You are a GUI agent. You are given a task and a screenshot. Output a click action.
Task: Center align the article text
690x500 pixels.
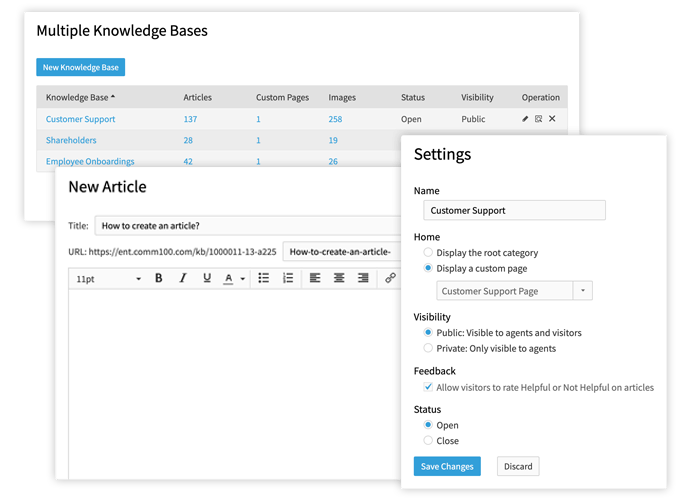click(339, 278)
